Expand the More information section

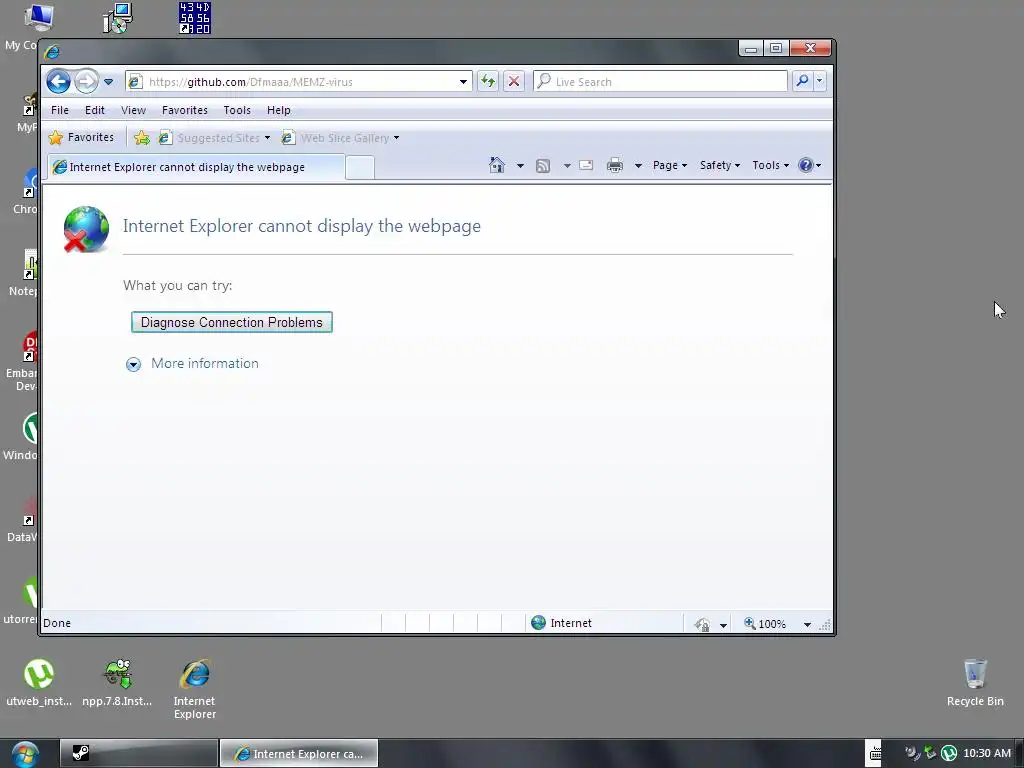pyautogui.click(x=192, y=364)
